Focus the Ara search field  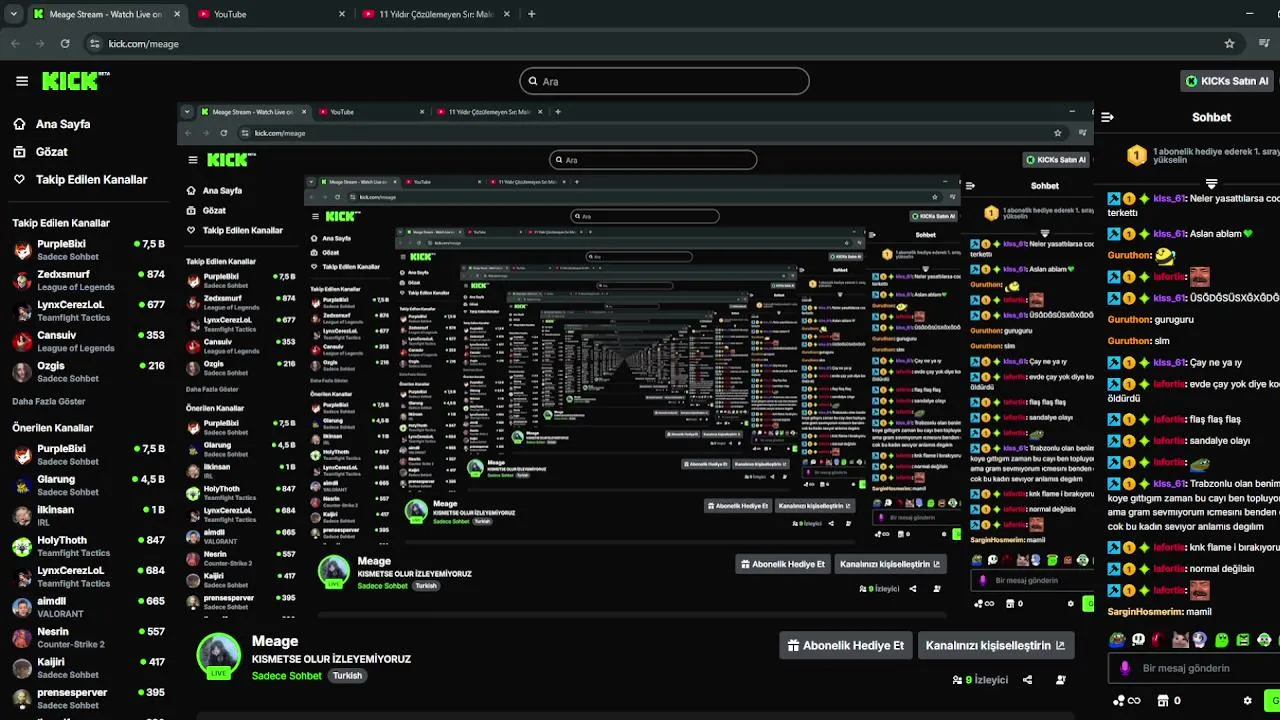pyautogui.click(x=664, y=81)
